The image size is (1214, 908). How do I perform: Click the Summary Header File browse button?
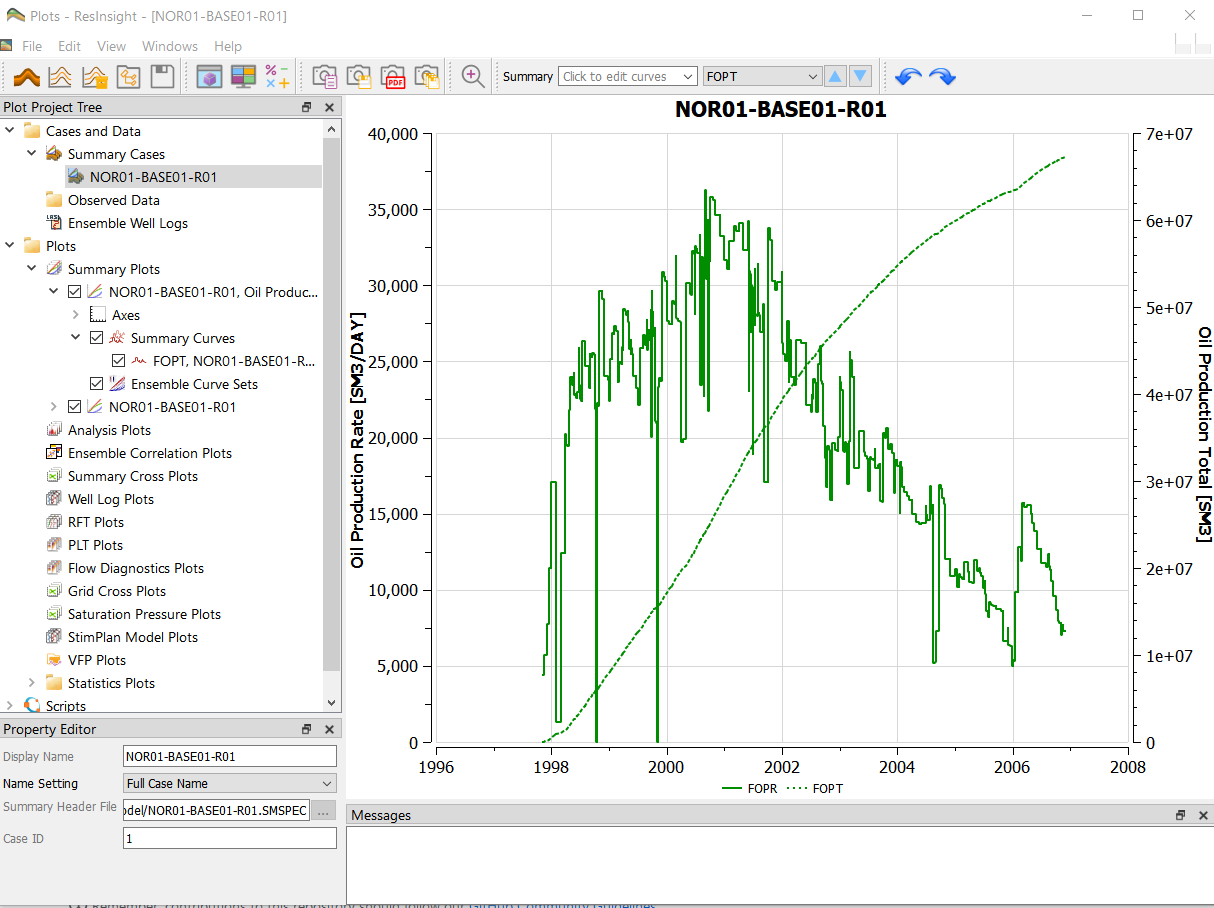click(x=323, y=810)
